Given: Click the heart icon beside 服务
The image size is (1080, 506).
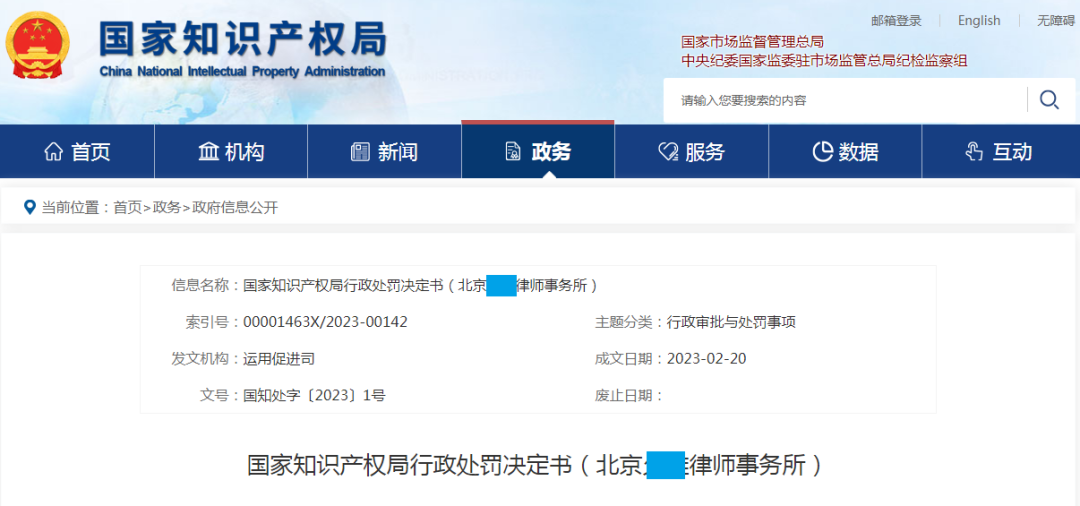Looking at the screenshot, I should point(668,151).
